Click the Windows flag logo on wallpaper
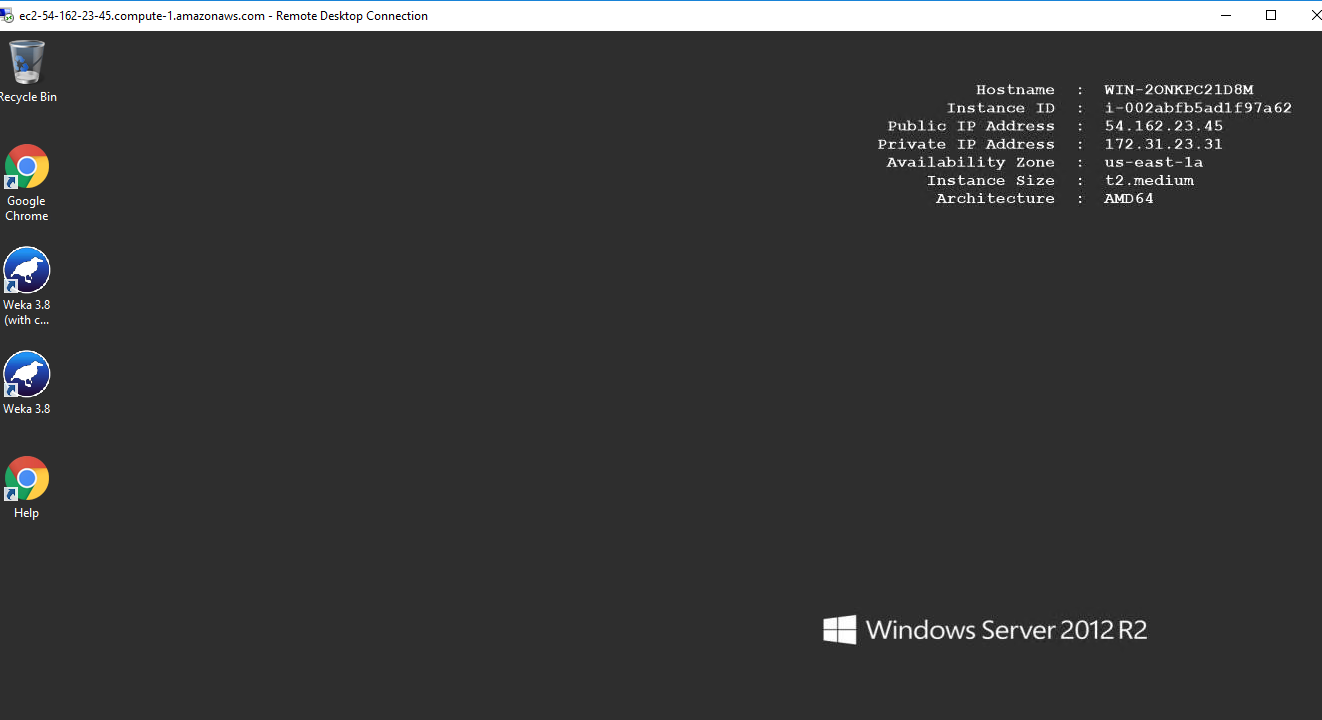The image size is (1322, 720). (839, 629)
